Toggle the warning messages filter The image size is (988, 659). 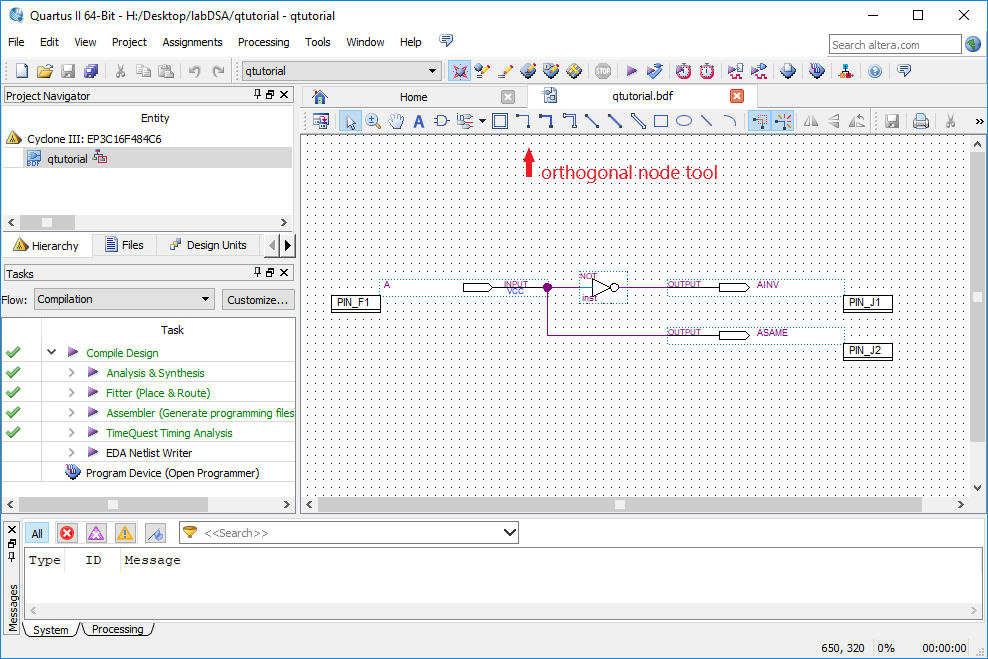coord(125,534)
